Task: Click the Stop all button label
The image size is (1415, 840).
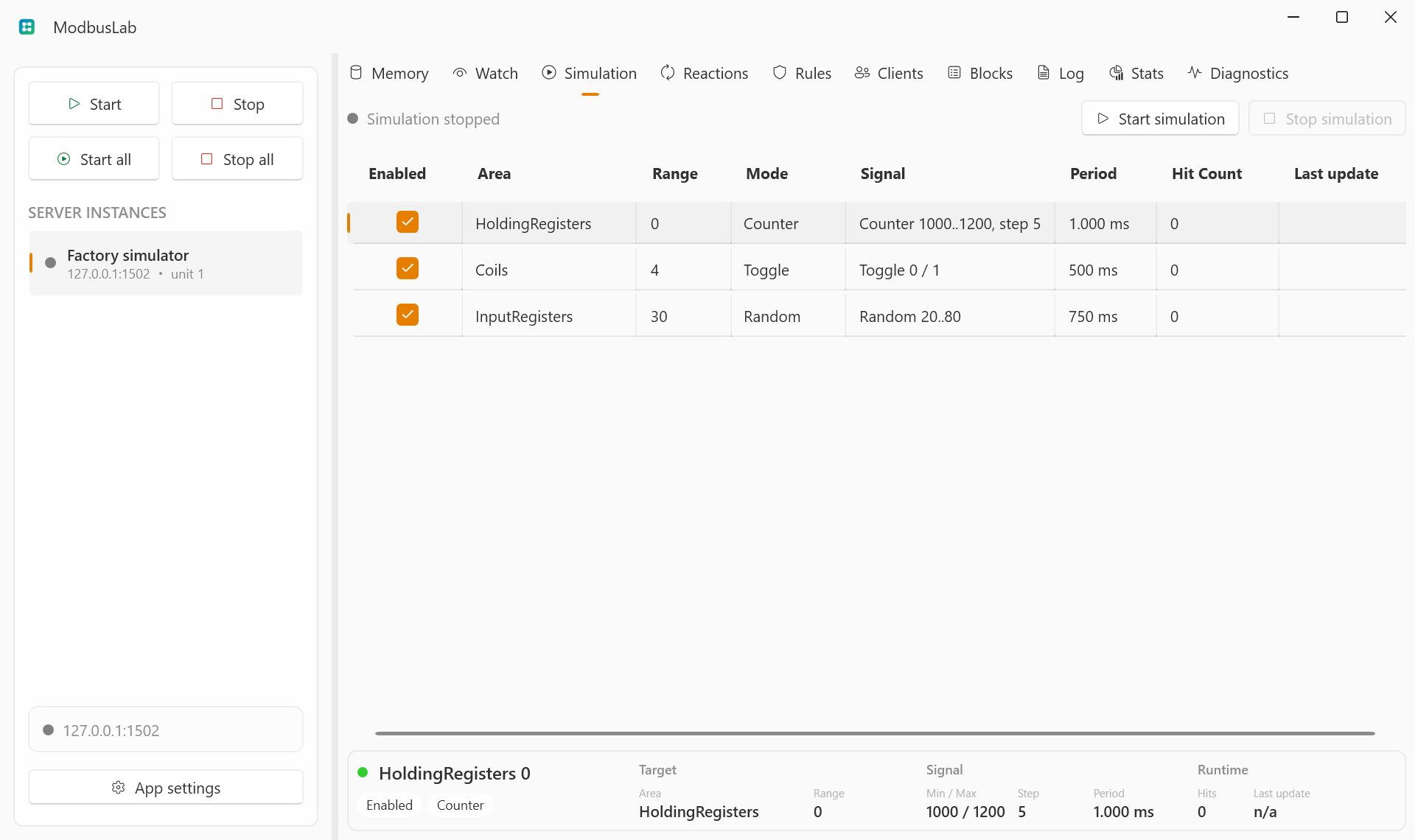Action: 248,160
